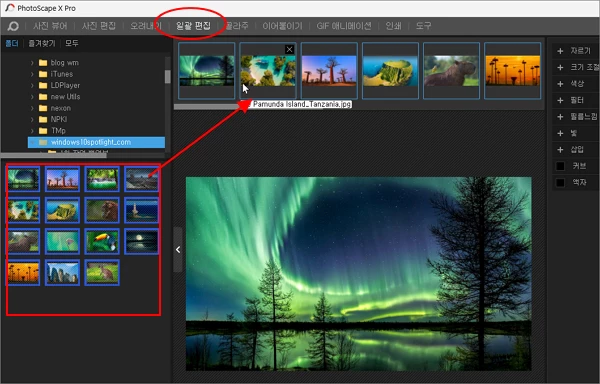Expand the blog wm folder chevron
The image size is (600, 384).
(x=32, y=63)
